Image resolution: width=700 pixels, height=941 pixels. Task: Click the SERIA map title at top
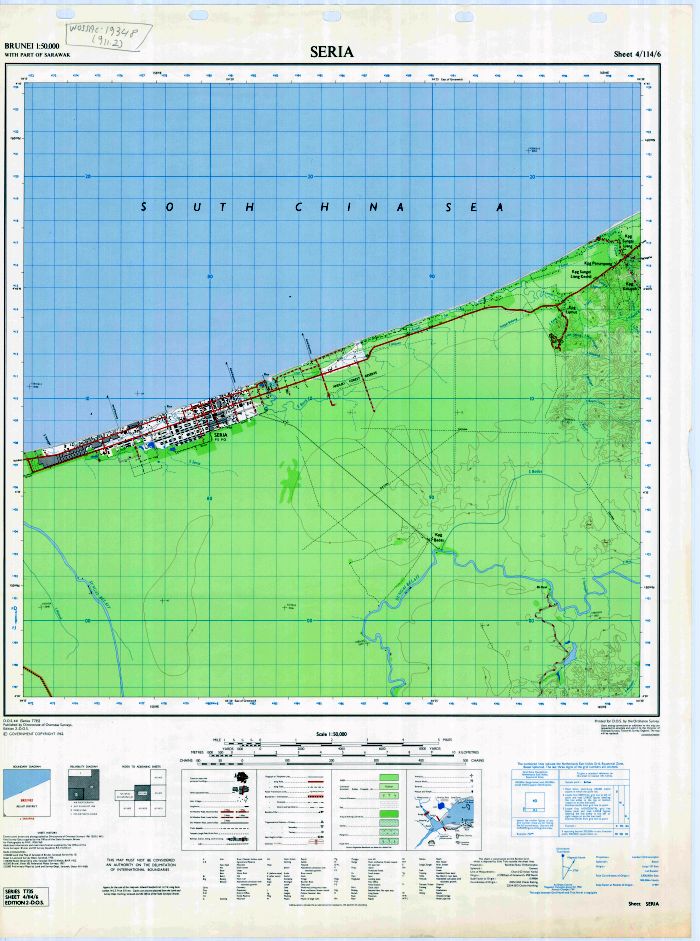point(330,51)
